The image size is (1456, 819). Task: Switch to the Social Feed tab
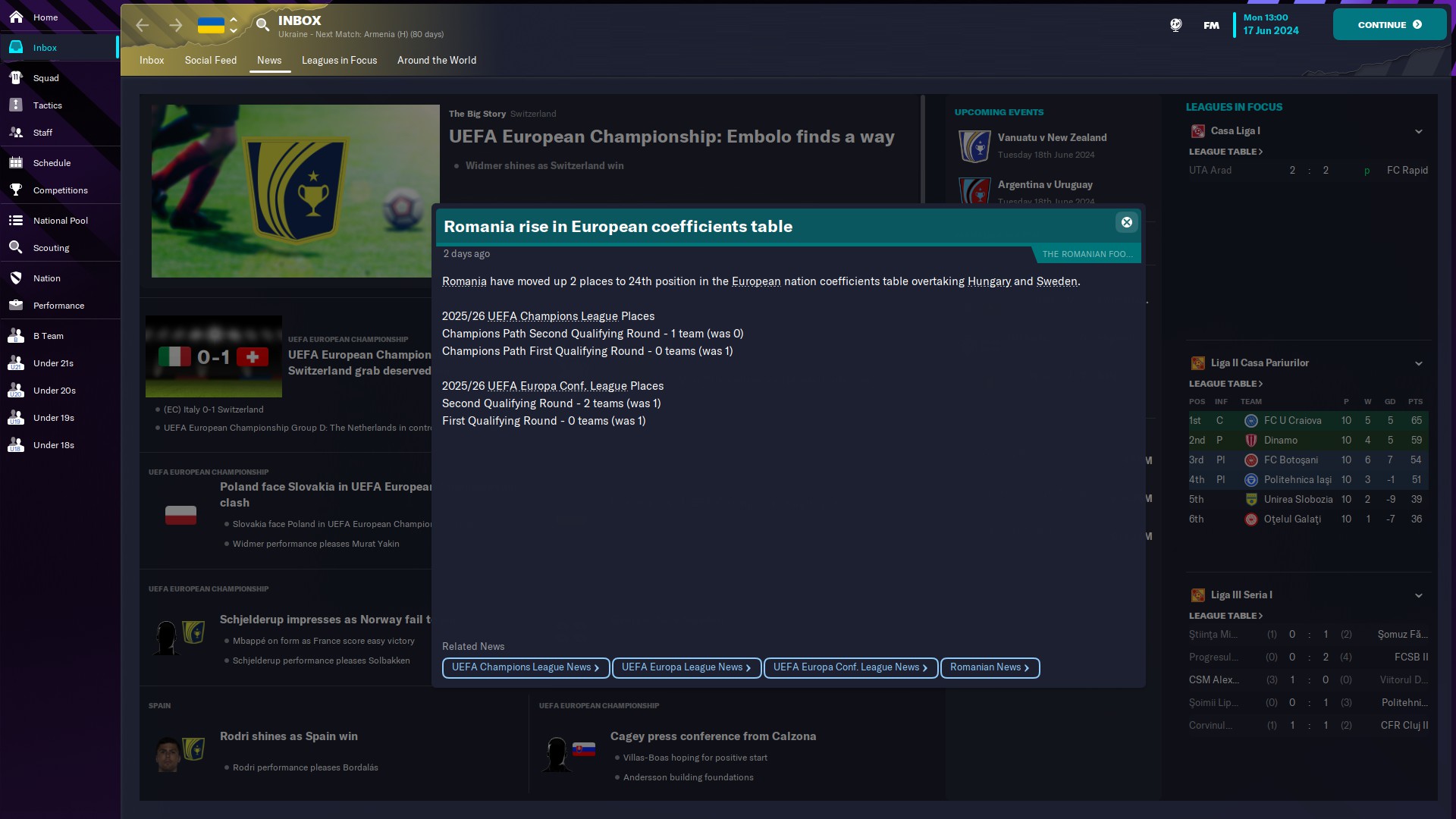211,61
